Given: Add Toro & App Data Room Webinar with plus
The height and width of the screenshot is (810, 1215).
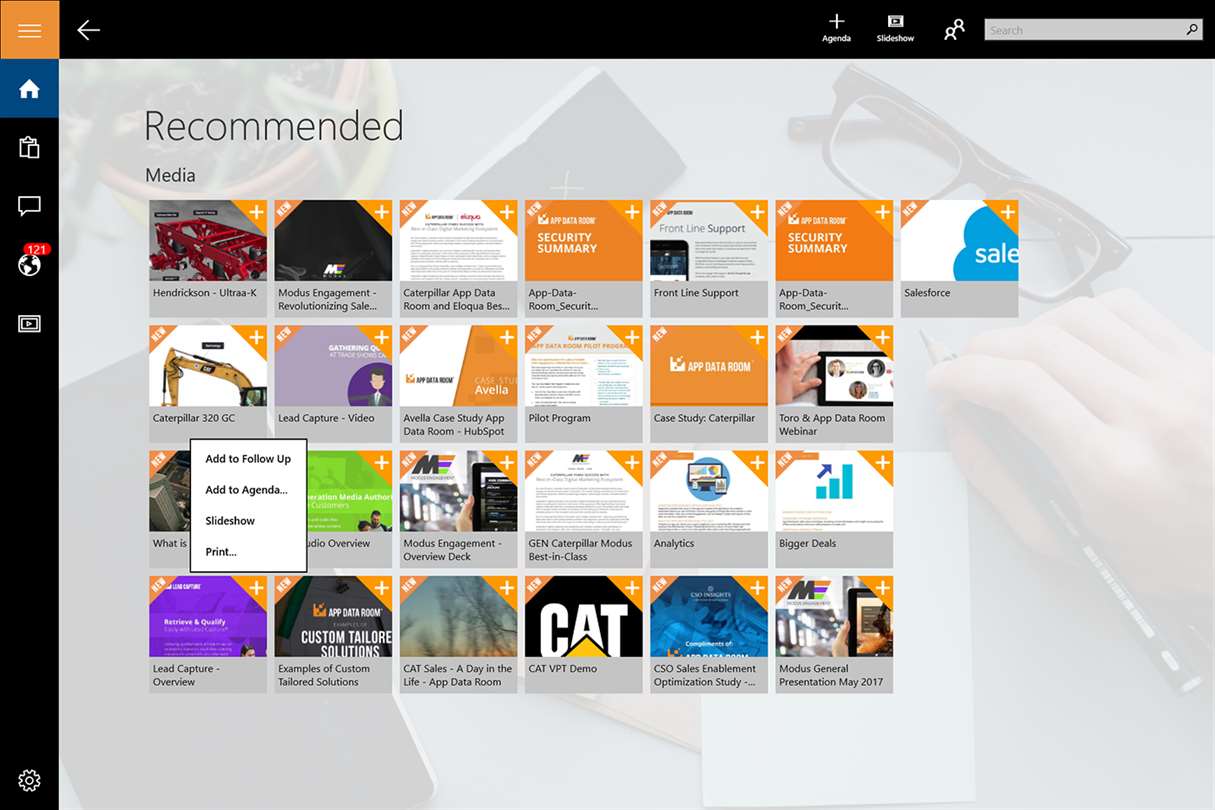Looking at the screenshot, I should click(x=882, y=337).
